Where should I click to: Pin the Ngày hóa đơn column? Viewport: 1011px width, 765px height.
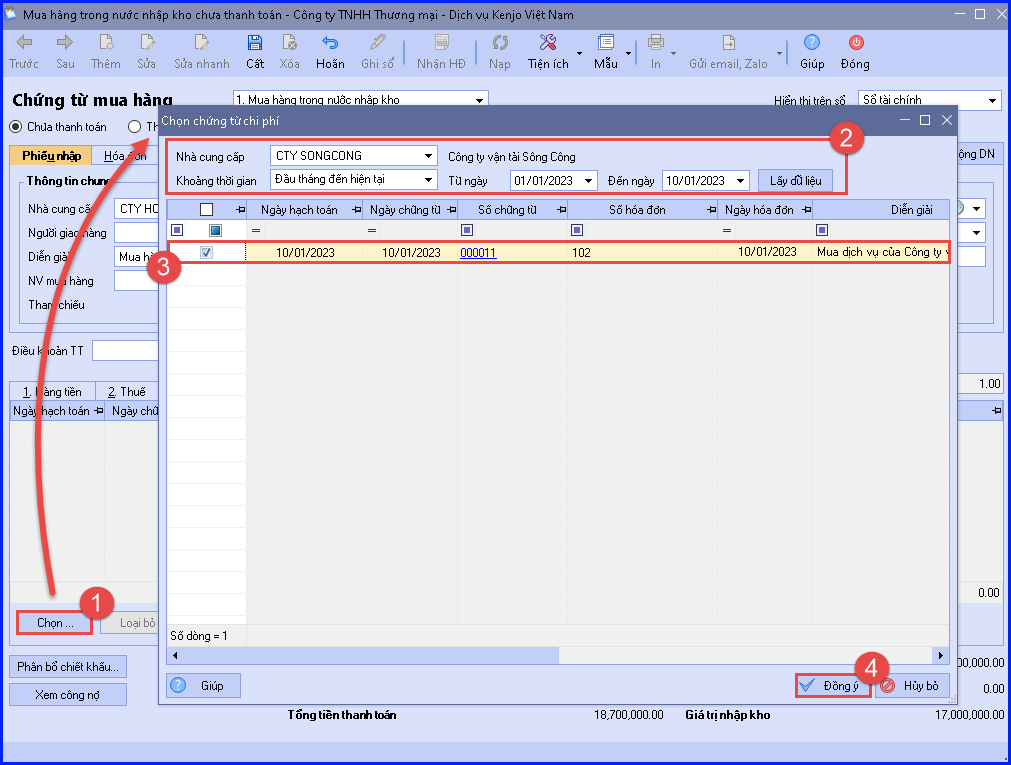[806, 210]
